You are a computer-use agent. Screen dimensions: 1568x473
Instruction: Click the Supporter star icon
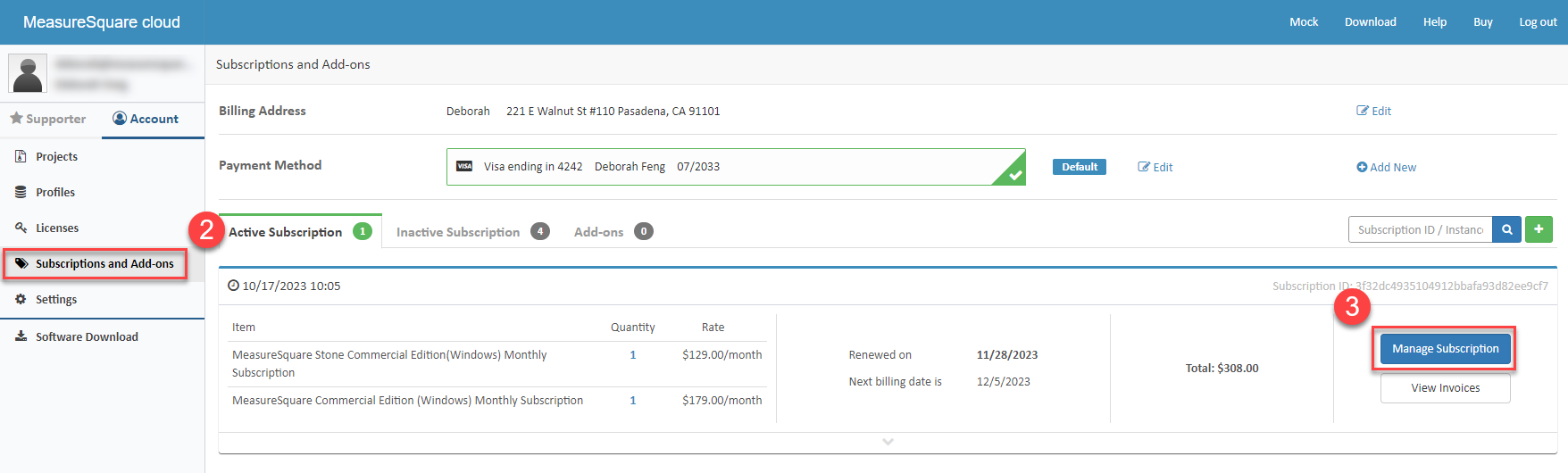(16, 118)
